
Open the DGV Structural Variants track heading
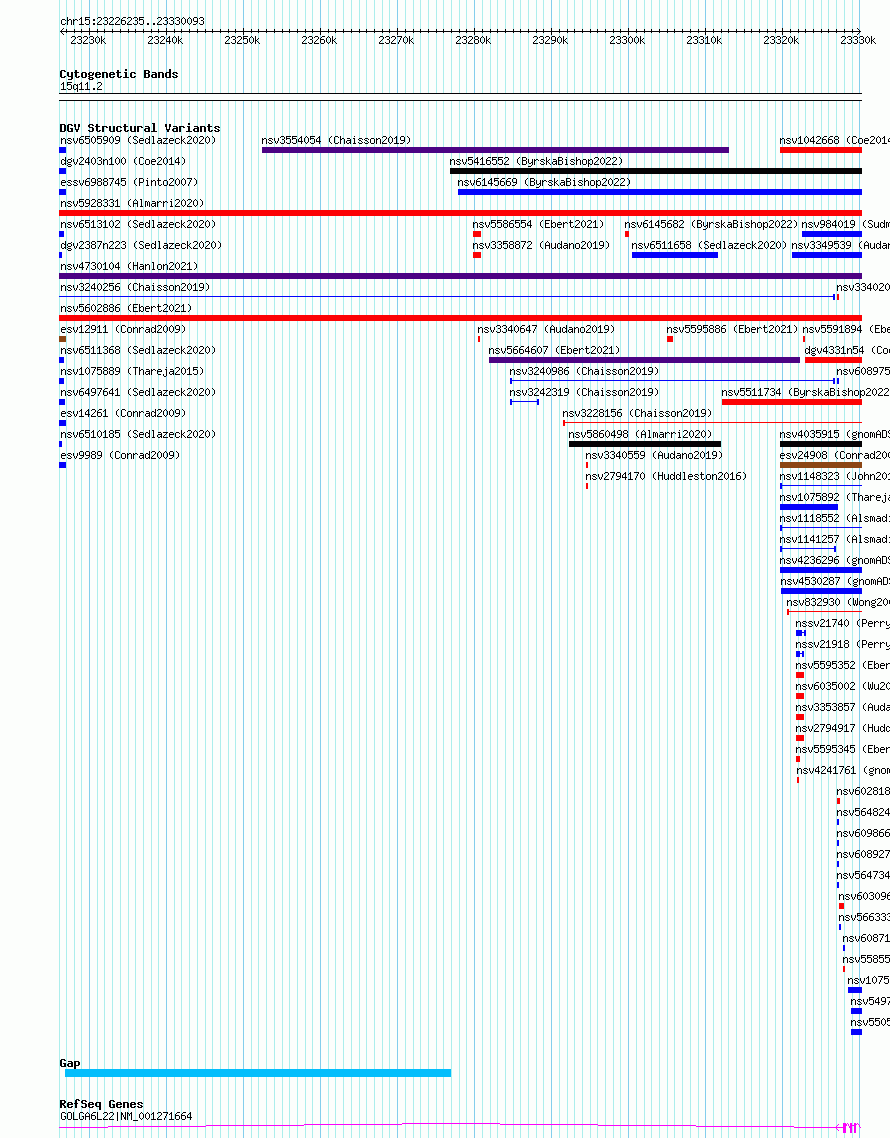point(139,128)
